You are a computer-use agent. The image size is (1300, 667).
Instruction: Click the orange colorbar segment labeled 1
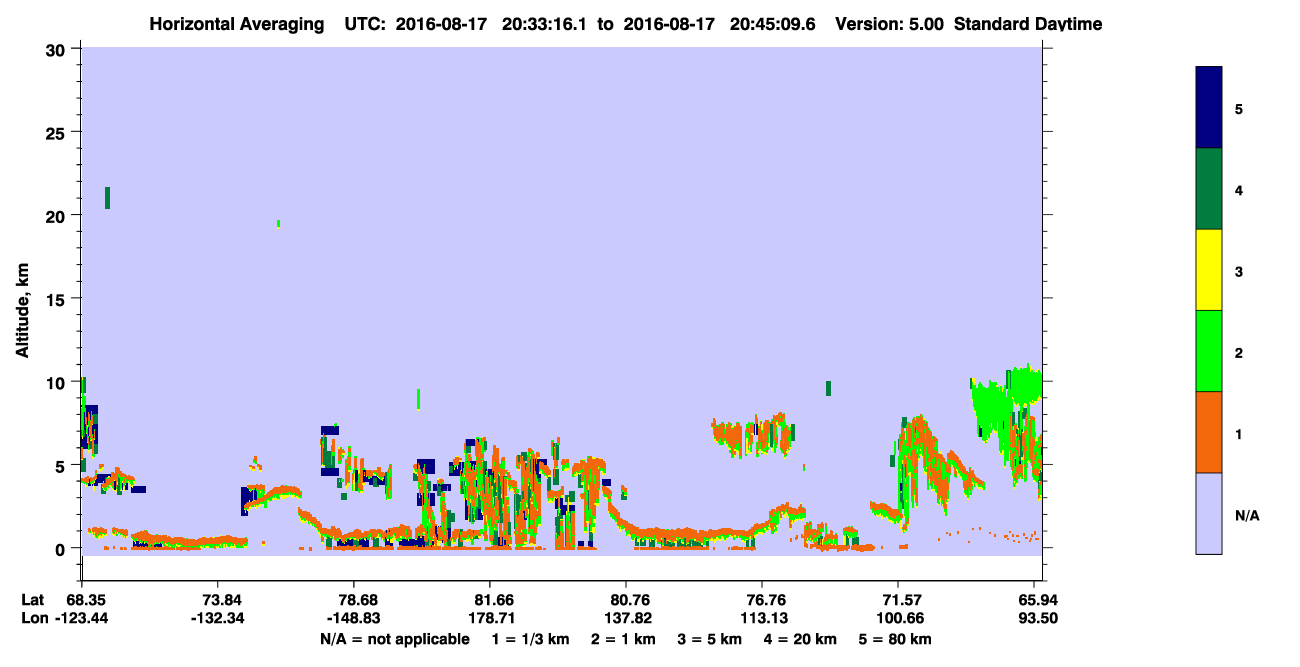(x=1209, y=431)
